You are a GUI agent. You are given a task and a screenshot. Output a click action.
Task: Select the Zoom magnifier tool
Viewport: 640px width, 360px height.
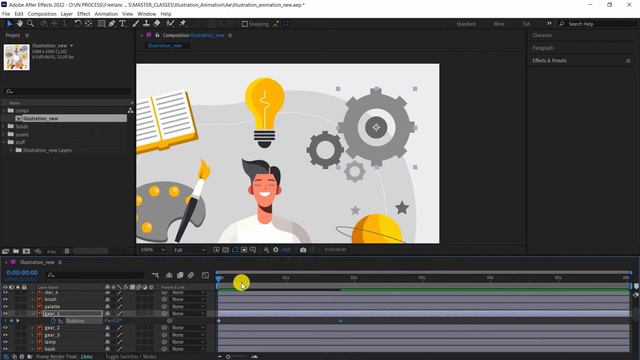pos(30,24)
